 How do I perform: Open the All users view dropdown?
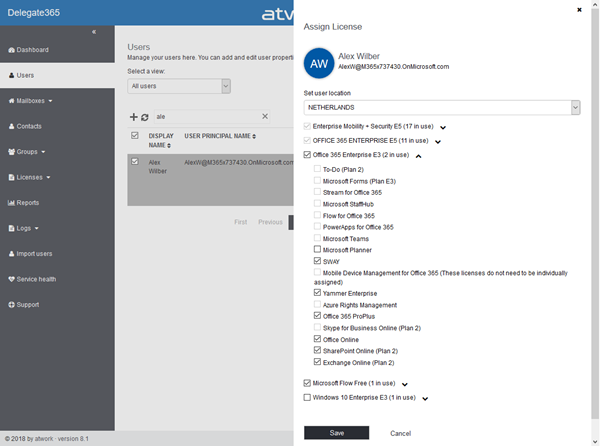179,86
